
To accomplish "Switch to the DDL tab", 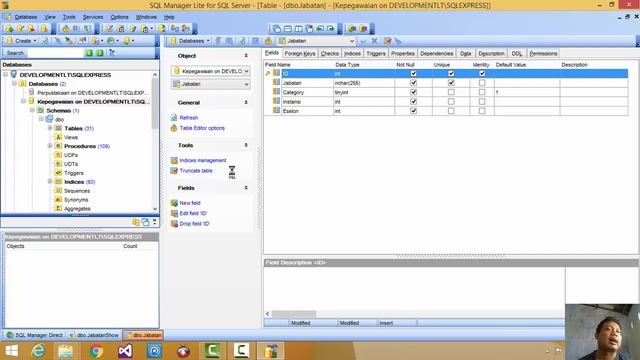I will pyautogui.click(x=517, y=53).
